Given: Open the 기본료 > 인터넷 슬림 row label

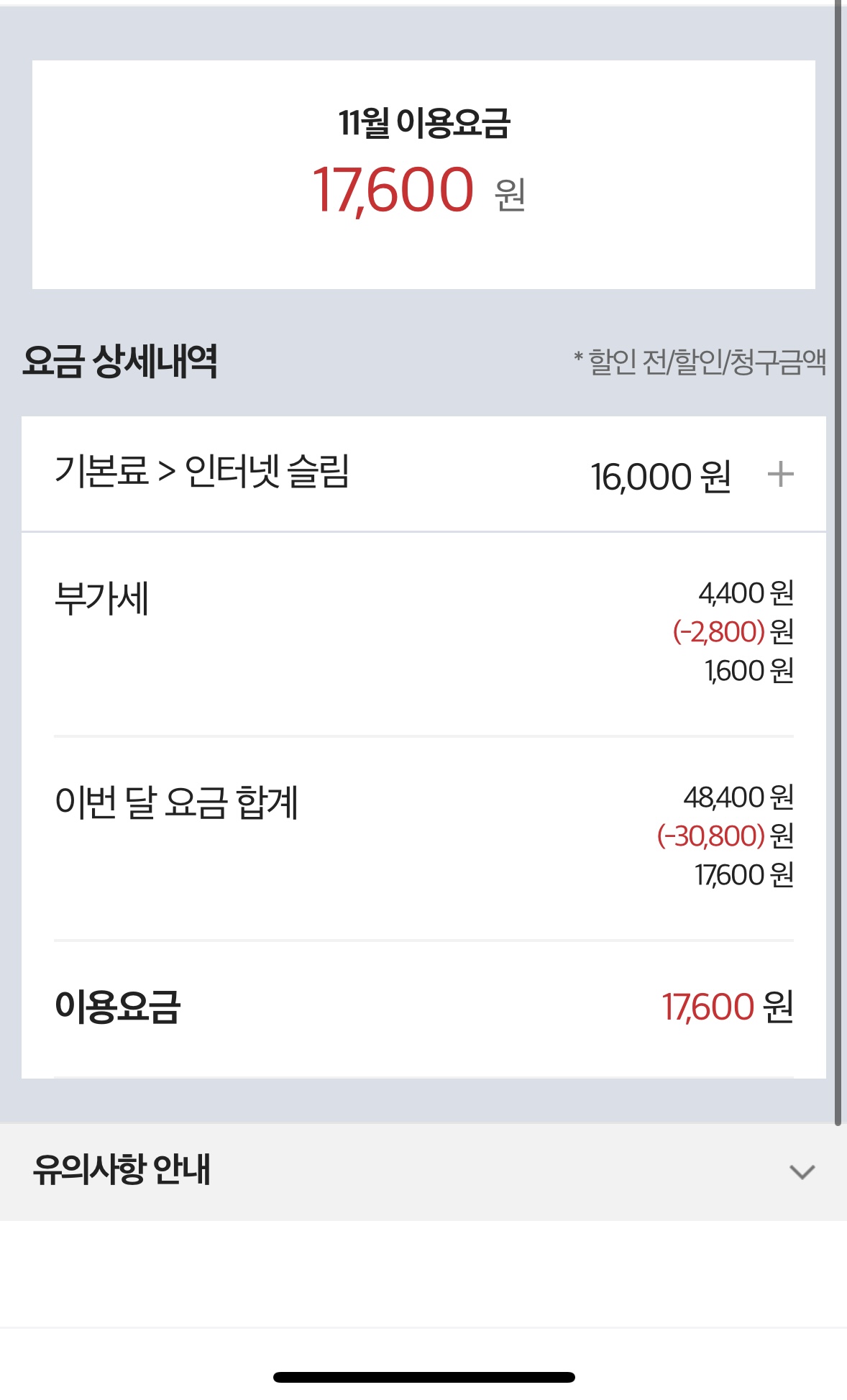Looking at the screenshot, I should [202, 472].
